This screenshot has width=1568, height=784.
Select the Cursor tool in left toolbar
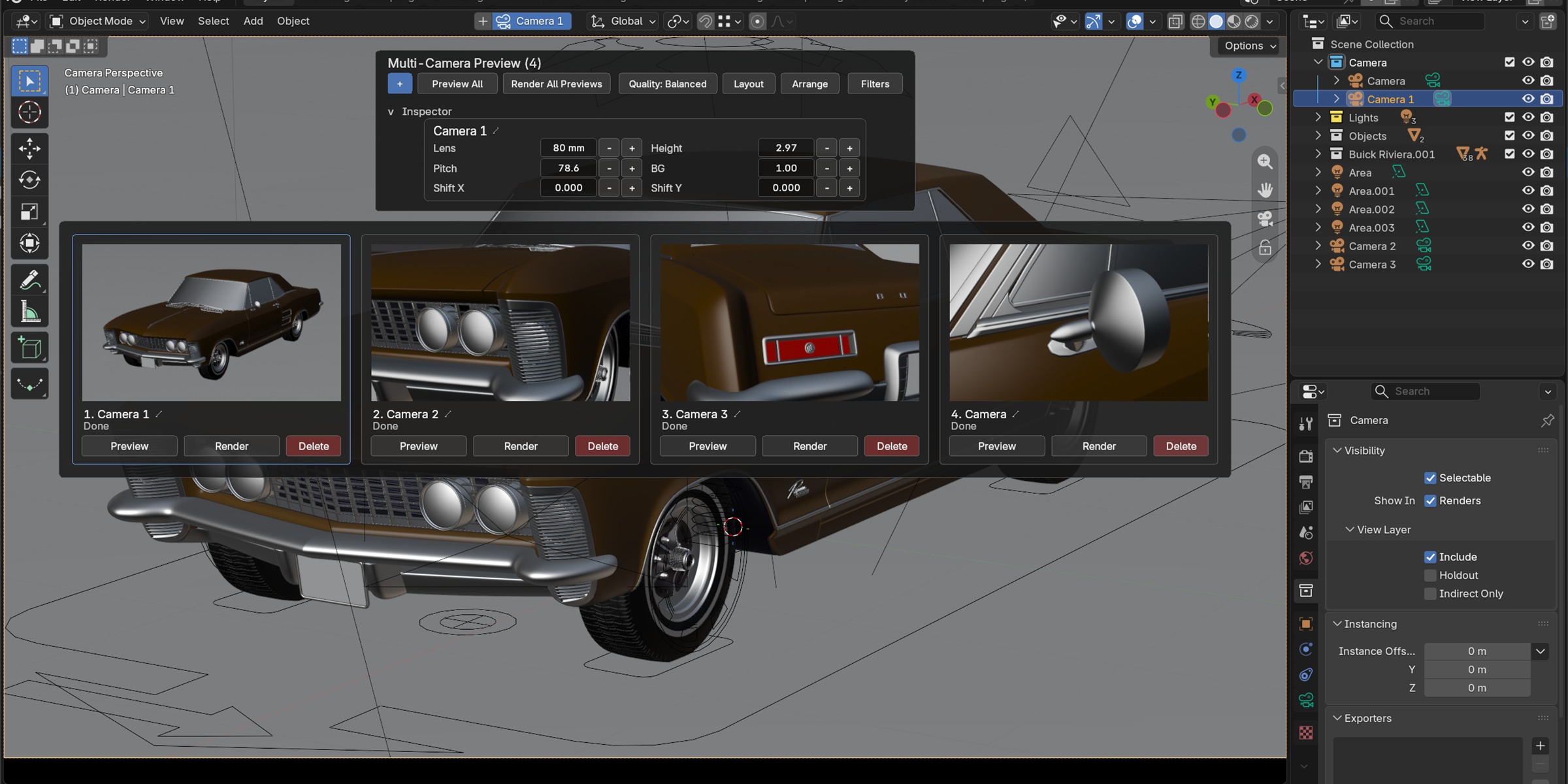point(29,112)
